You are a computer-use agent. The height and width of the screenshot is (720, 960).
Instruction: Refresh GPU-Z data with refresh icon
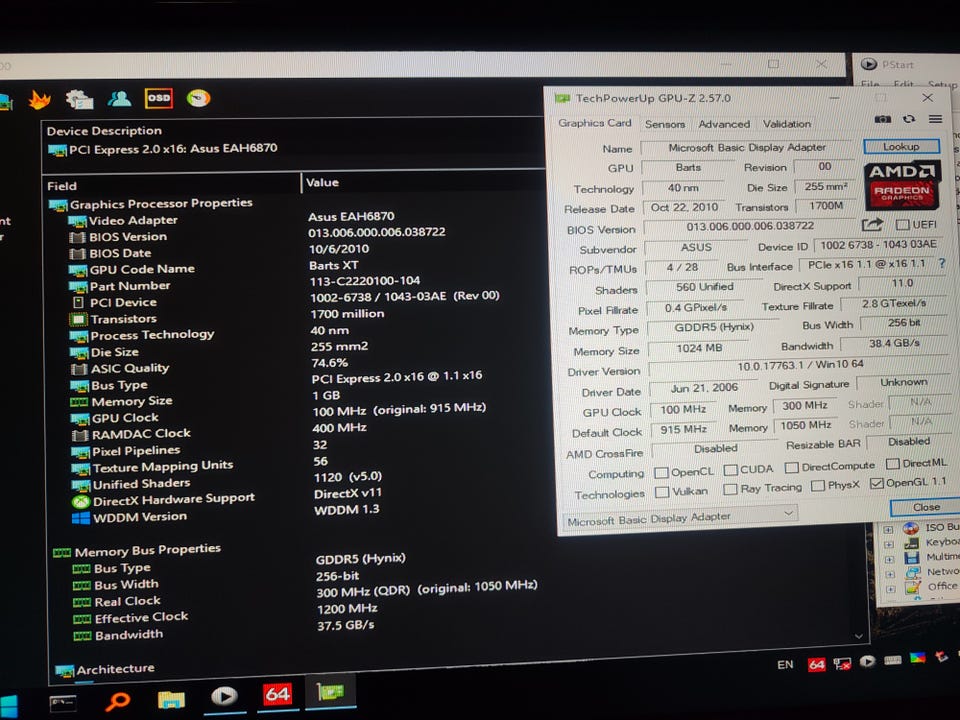click(x=909, y=119)
